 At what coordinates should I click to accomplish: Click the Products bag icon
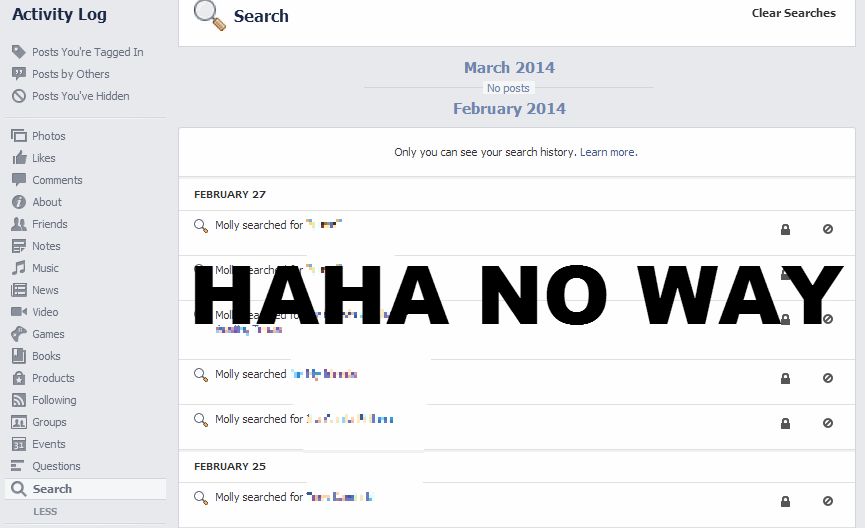coord(19,378)
